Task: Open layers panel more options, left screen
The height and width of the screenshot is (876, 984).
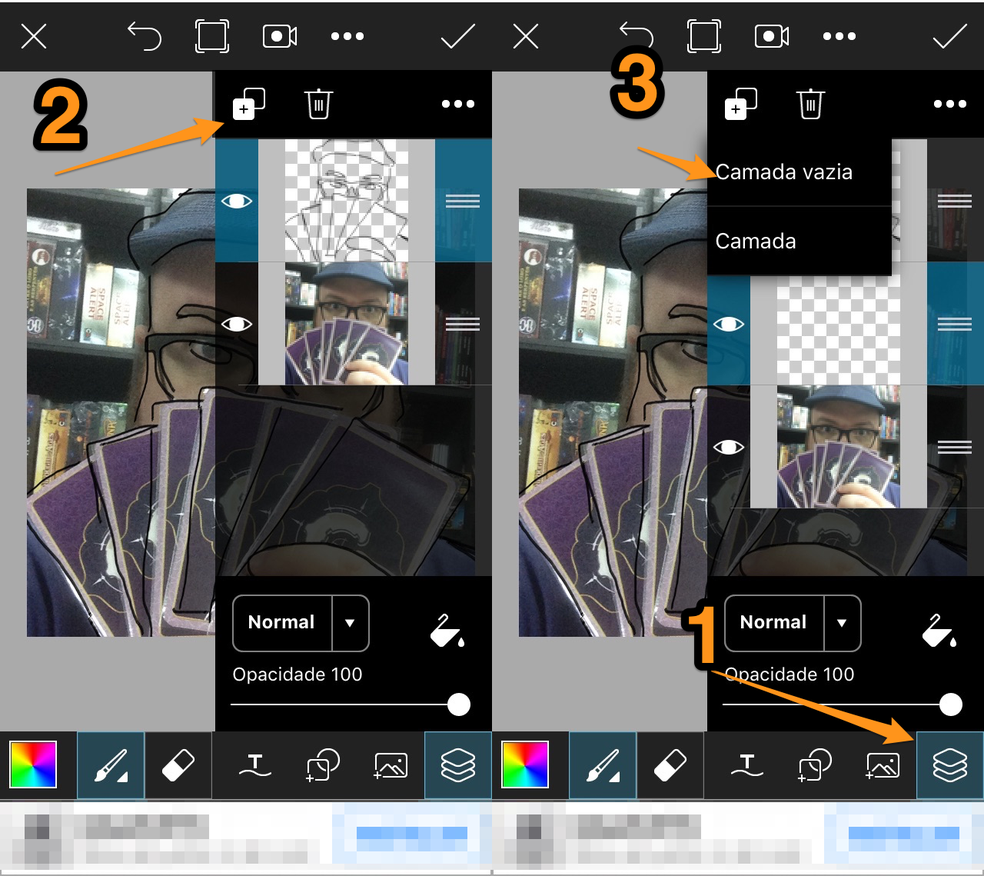Action: pos(458,104)
